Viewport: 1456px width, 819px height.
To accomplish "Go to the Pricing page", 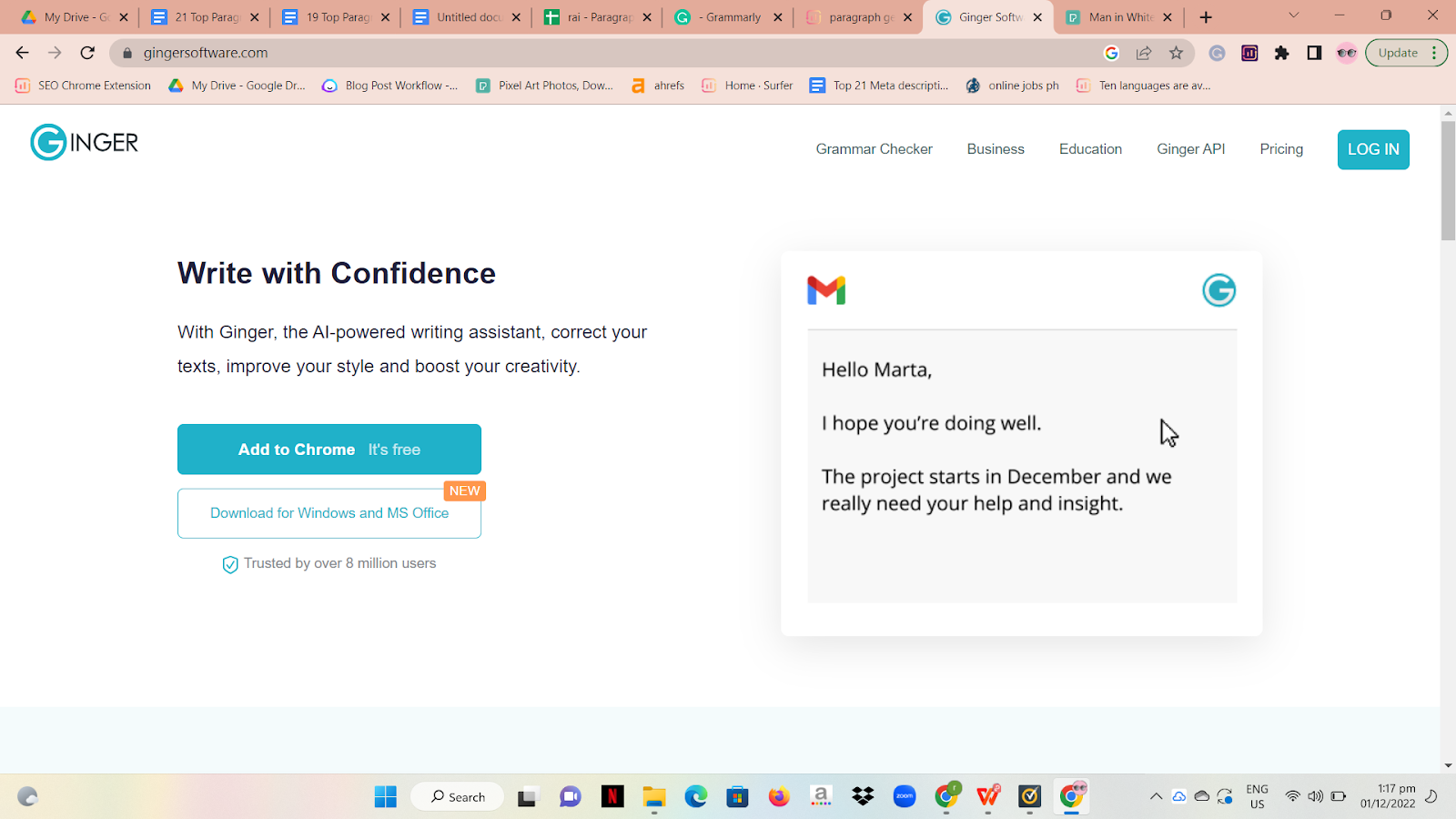I will point(1281,149).
